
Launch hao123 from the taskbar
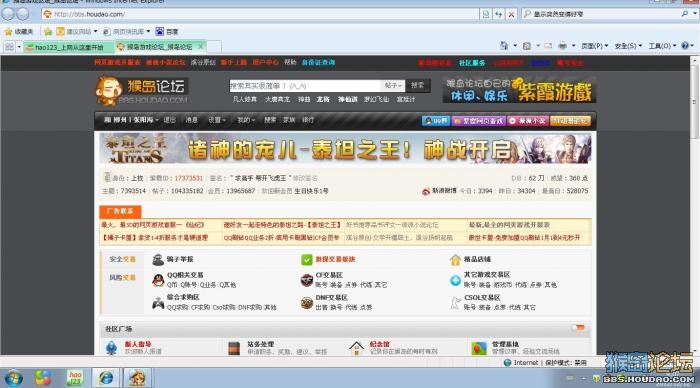pos(75,378)
